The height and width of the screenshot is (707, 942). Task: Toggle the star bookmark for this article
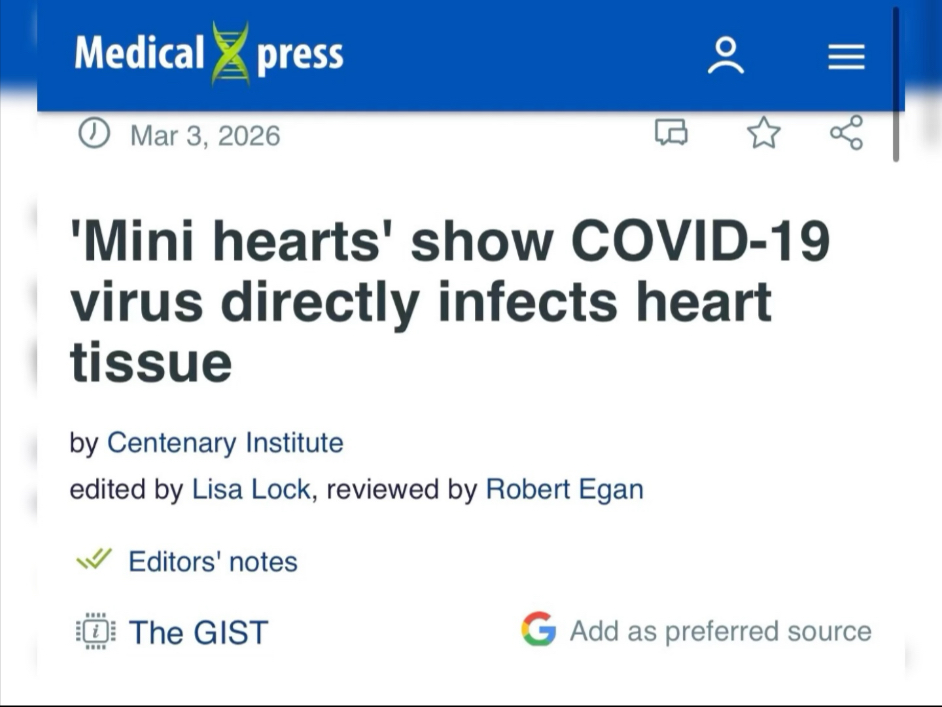[764, 133]
